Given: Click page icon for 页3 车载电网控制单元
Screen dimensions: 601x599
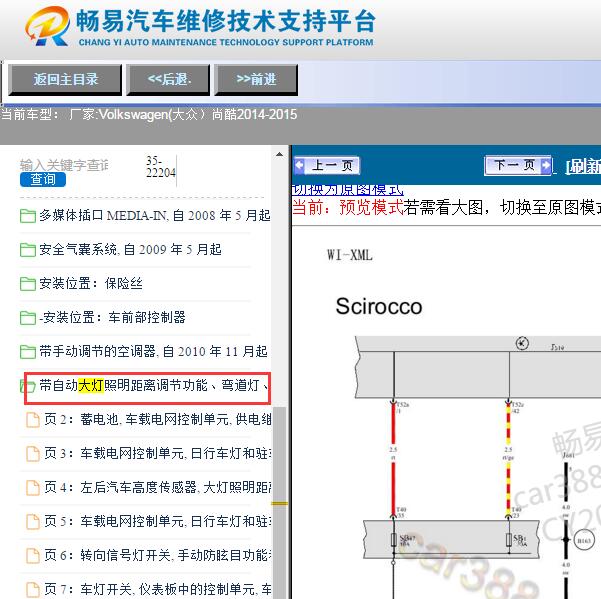Looking at the screenshot, I should pos(33,454).
